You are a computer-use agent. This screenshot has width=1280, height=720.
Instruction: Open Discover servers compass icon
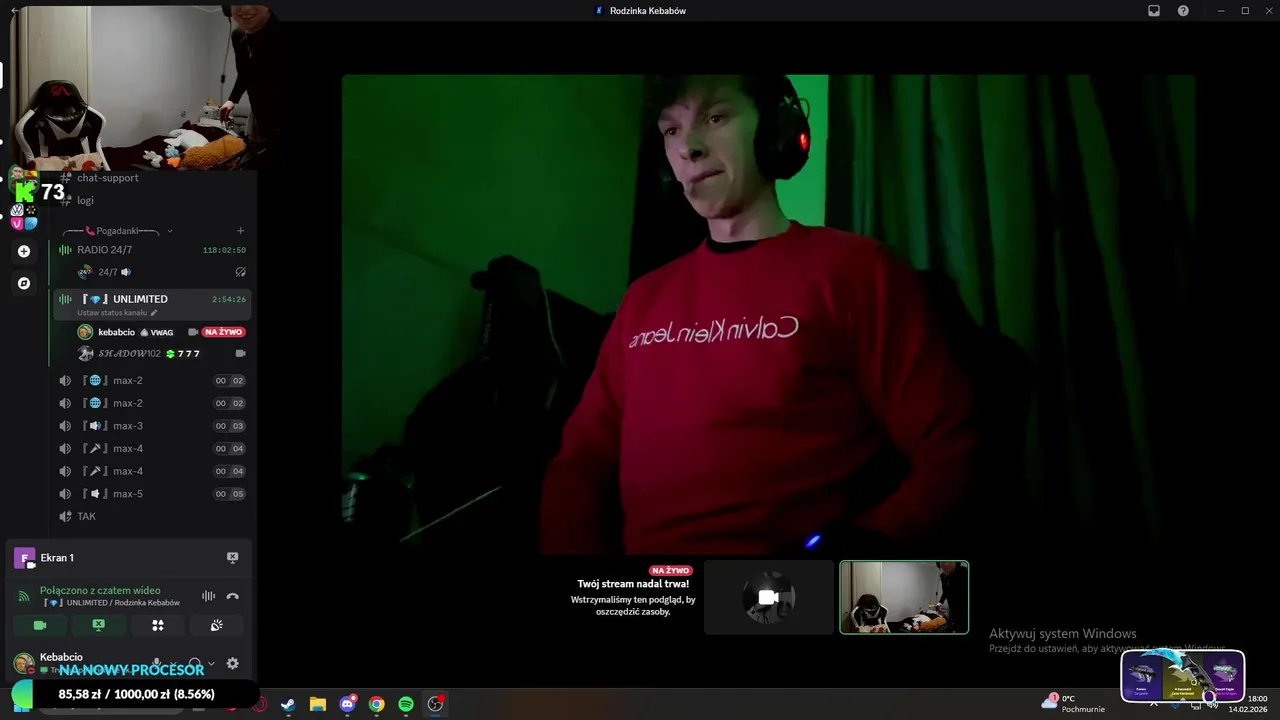coord(24,283)
